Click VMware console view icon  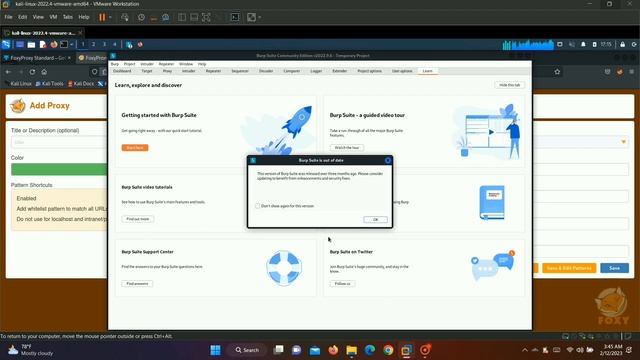coord(235,17)
